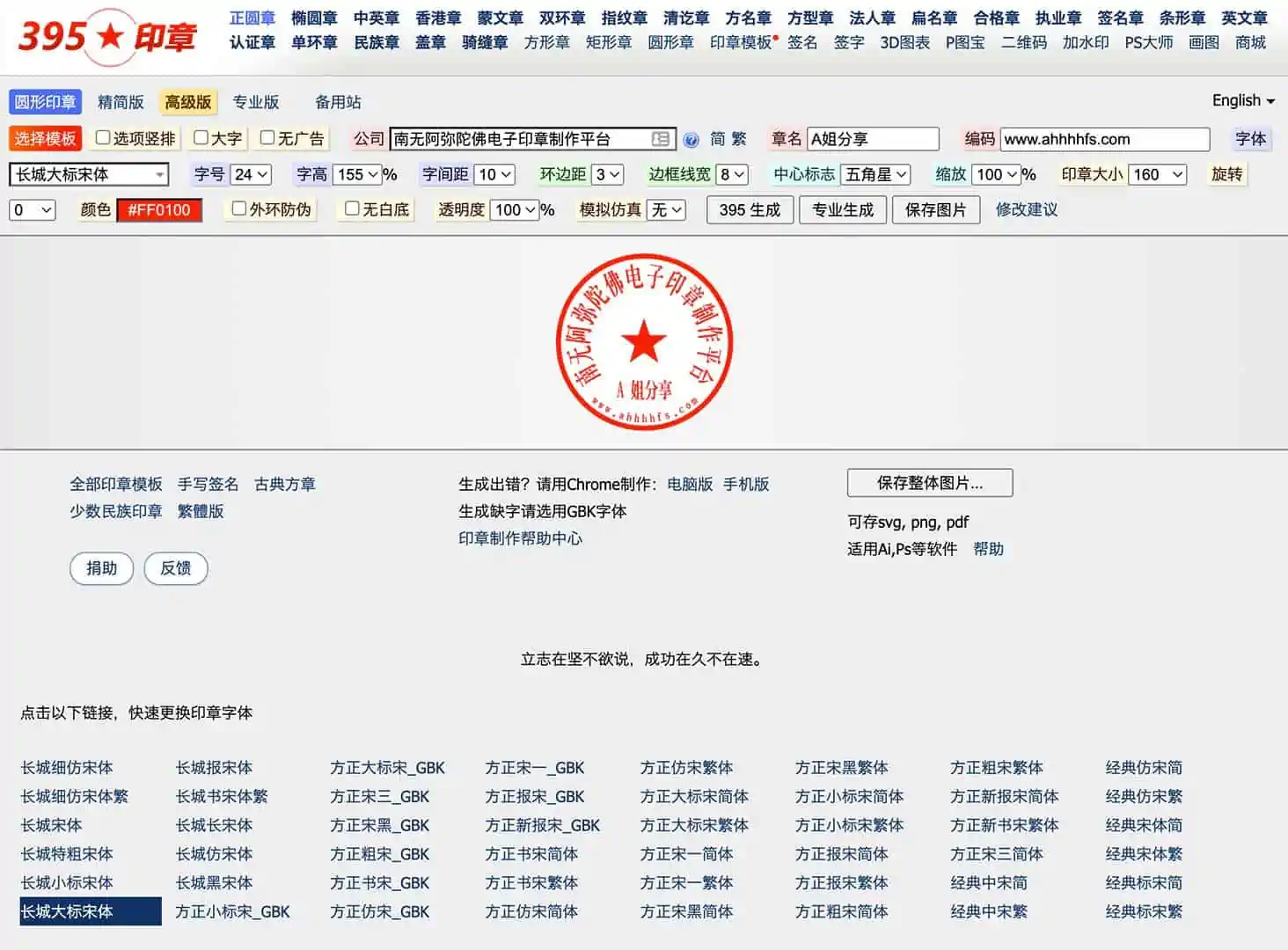
Task: Open the 长城大标宋体 font selector
Action: click(87, 174)
